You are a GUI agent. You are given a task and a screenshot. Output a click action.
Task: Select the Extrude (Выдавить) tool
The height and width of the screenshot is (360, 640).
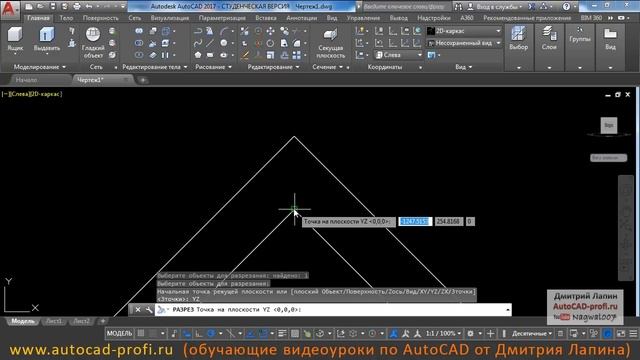pyautogui.click(x=47, y=40)
